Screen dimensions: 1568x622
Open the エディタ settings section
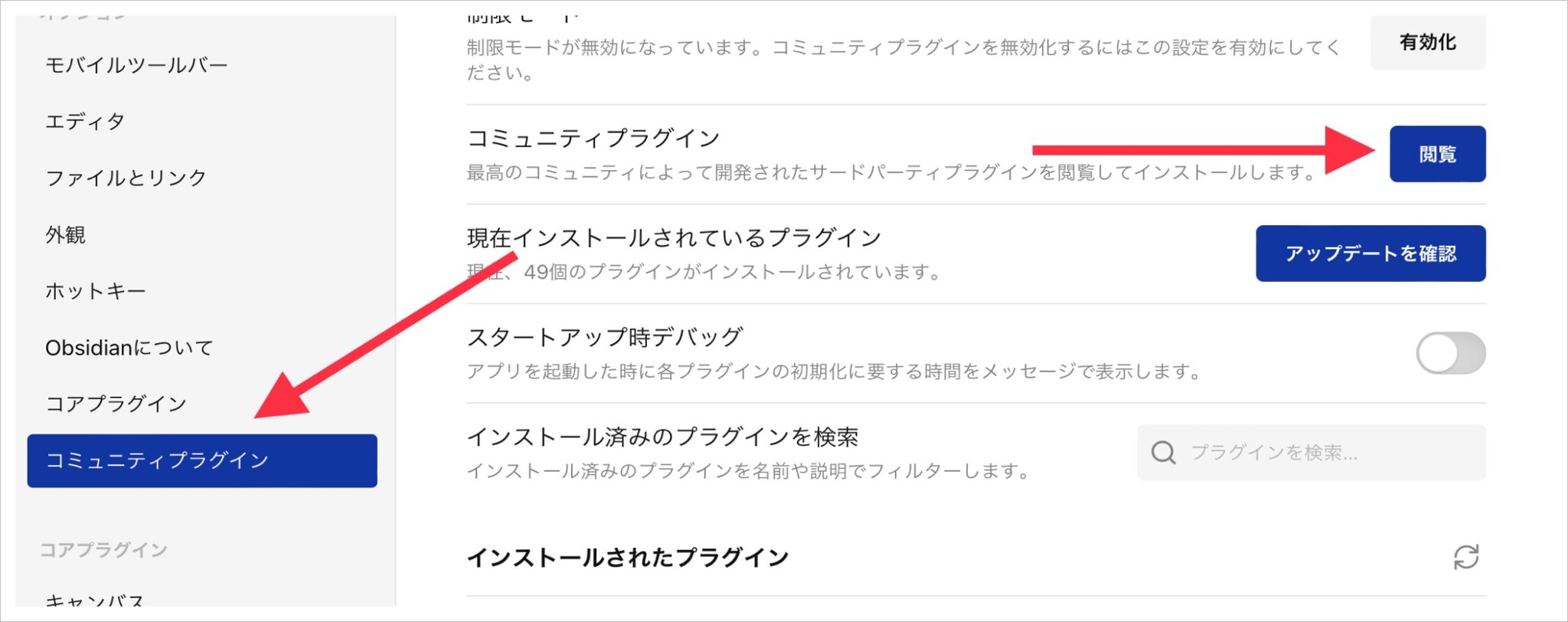[84, 121]
